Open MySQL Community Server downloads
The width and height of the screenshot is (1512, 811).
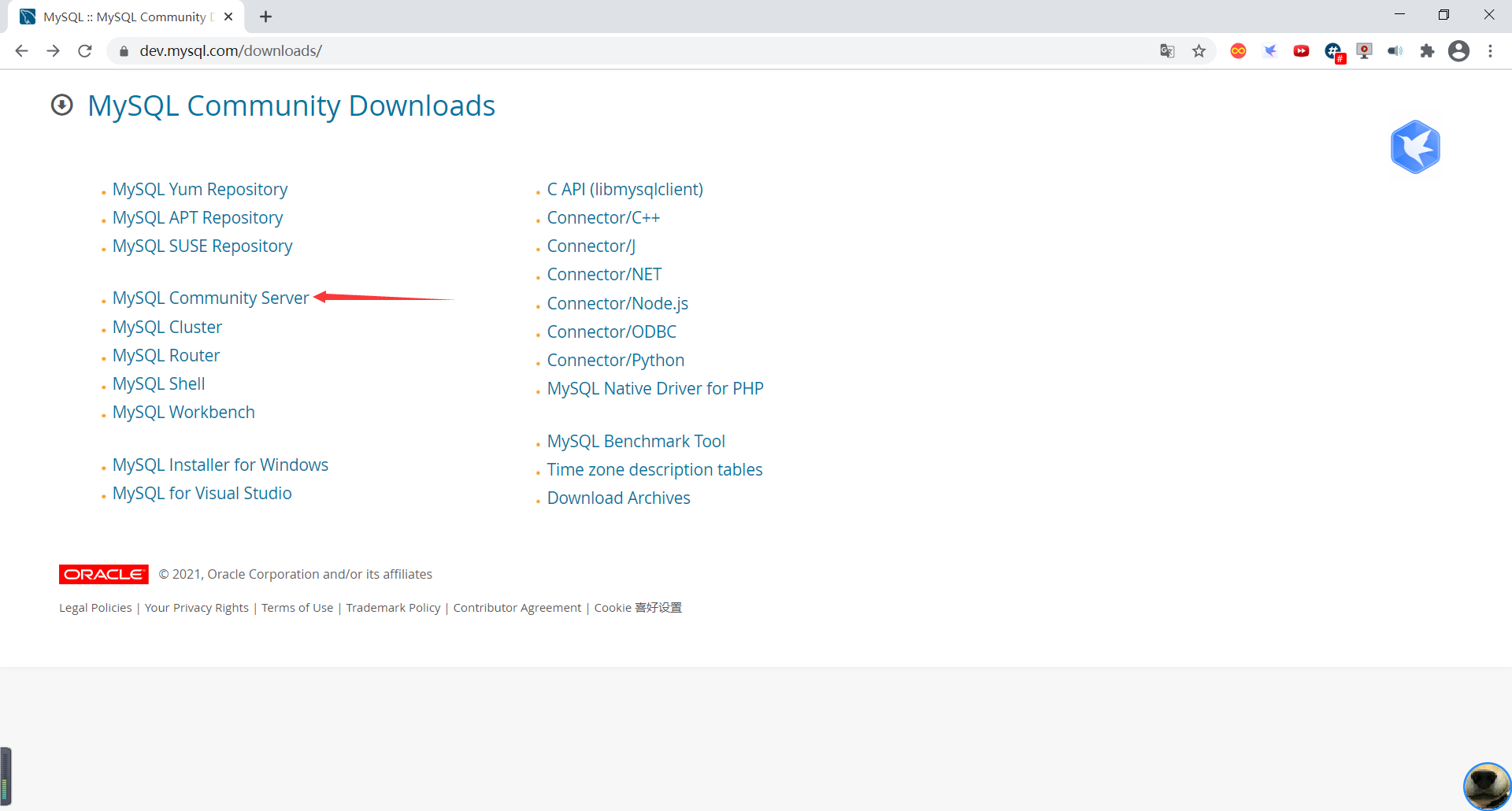[211, 298]
